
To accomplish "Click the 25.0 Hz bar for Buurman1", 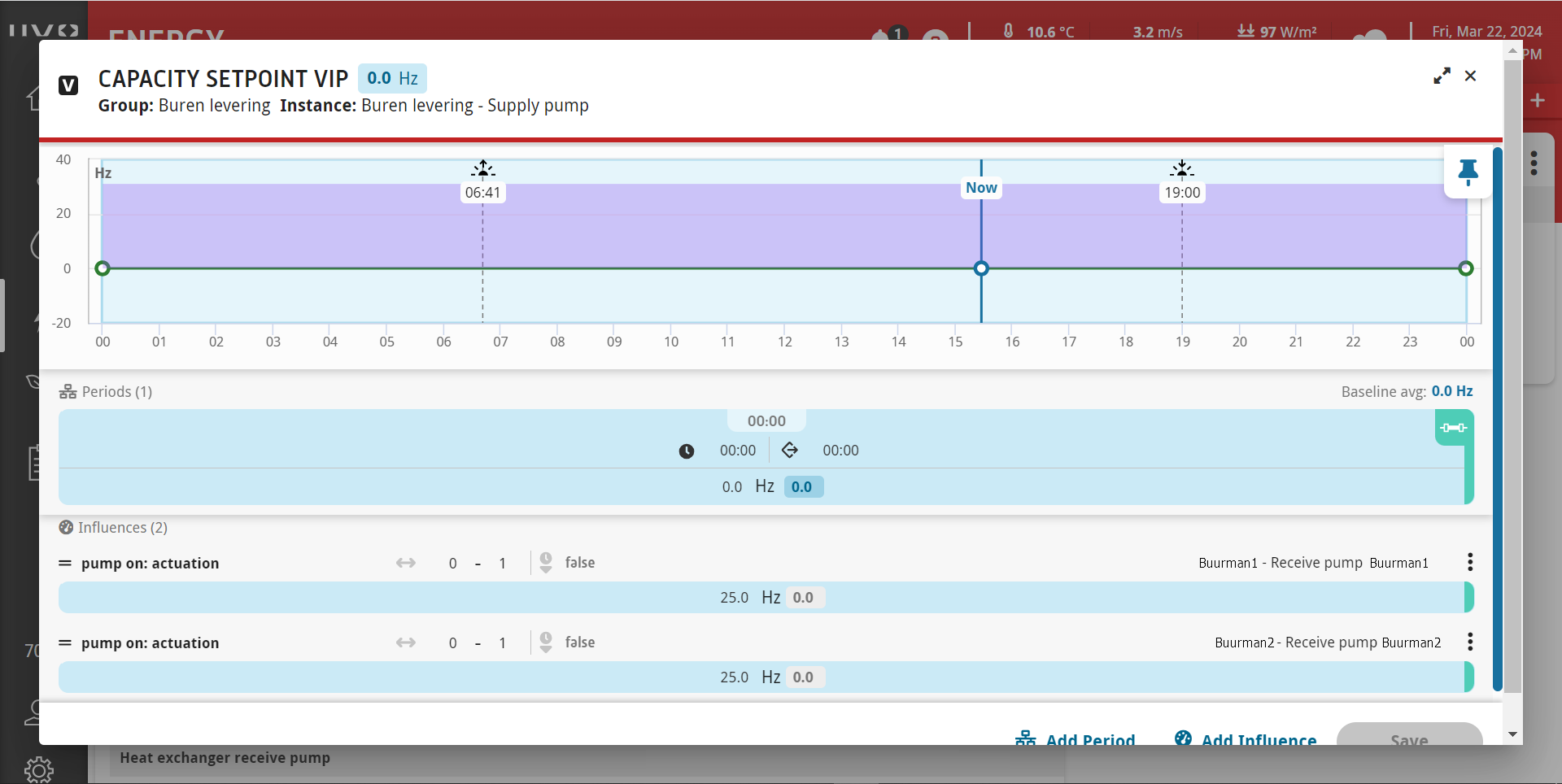I will pos(766,597).
